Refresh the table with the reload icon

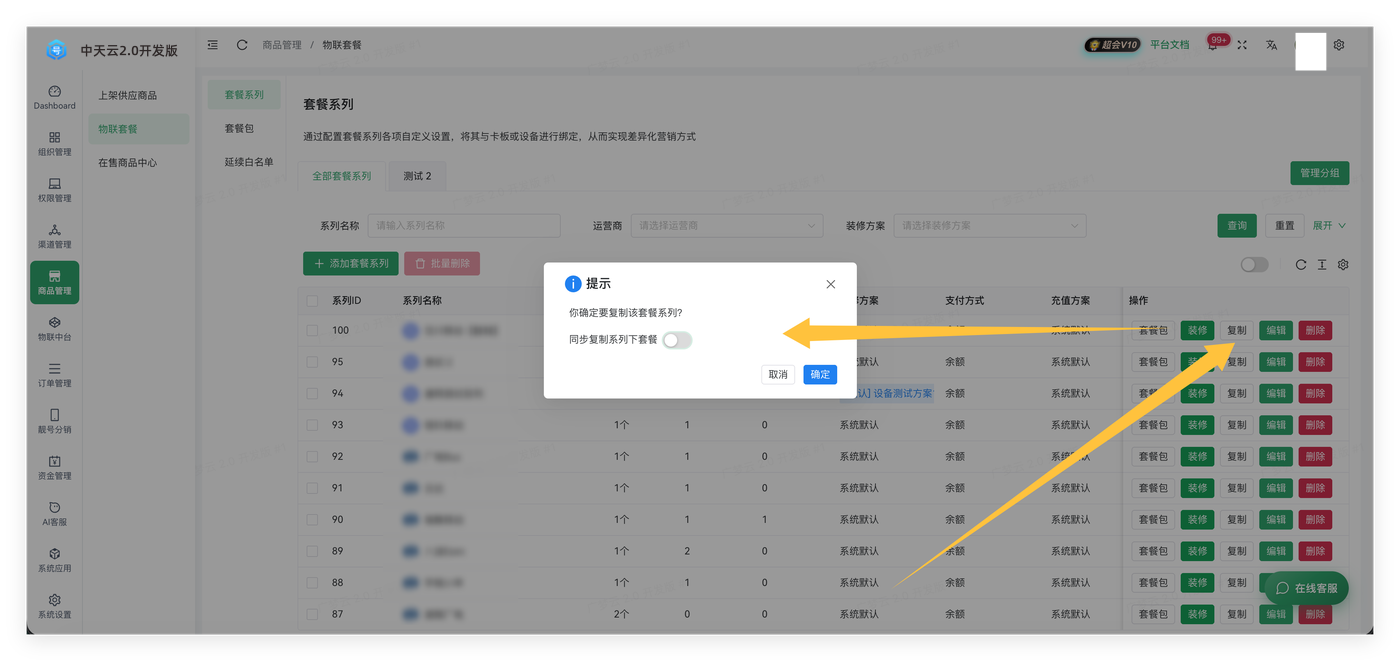[1300, 265]
